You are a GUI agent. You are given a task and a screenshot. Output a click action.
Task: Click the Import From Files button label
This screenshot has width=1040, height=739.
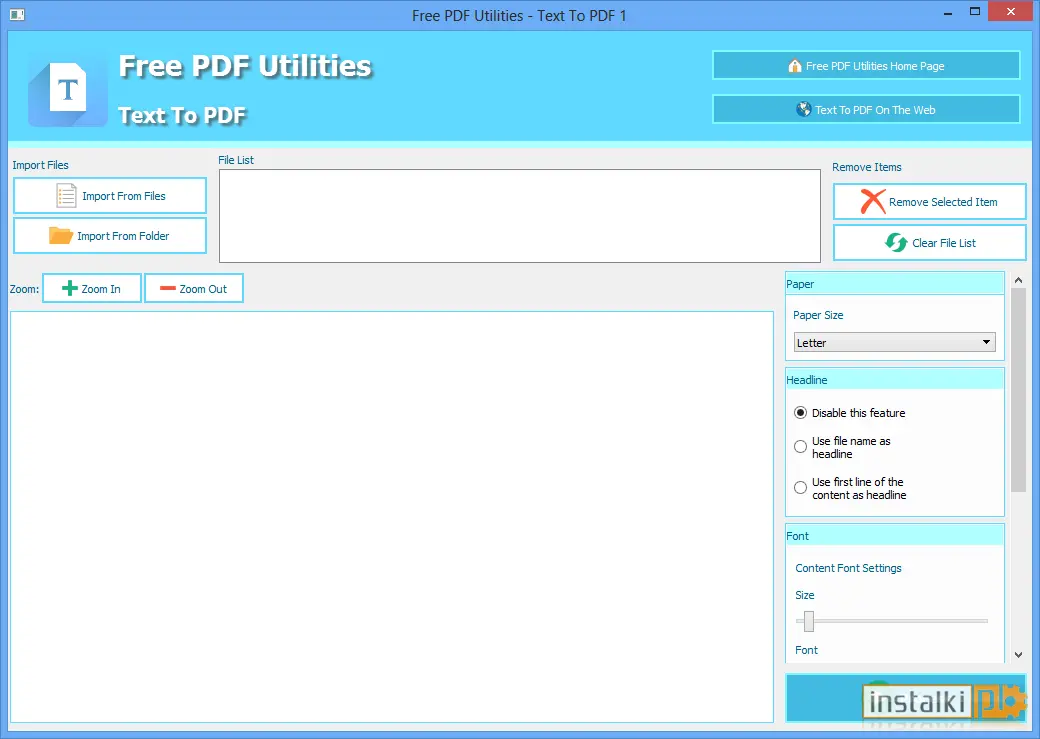click(x=124, y=196)
